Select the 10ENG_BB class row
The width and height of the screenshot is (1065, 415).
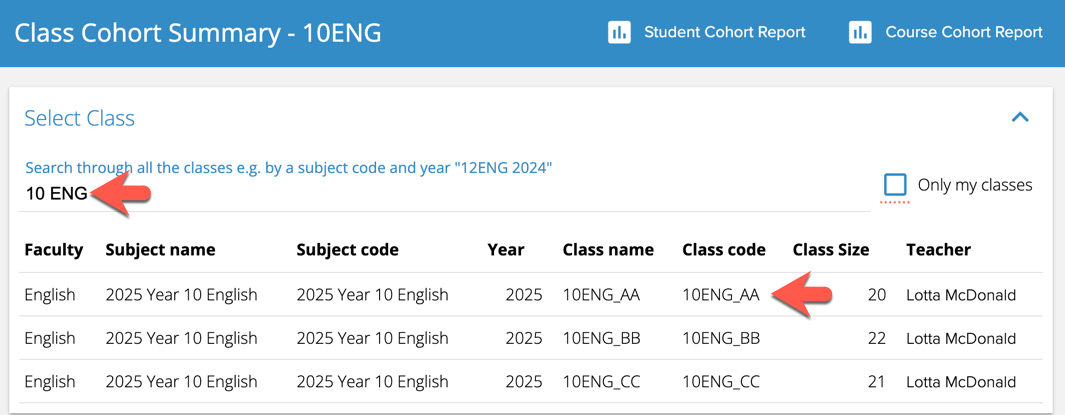pyautogui.click(x=601, y=338)
